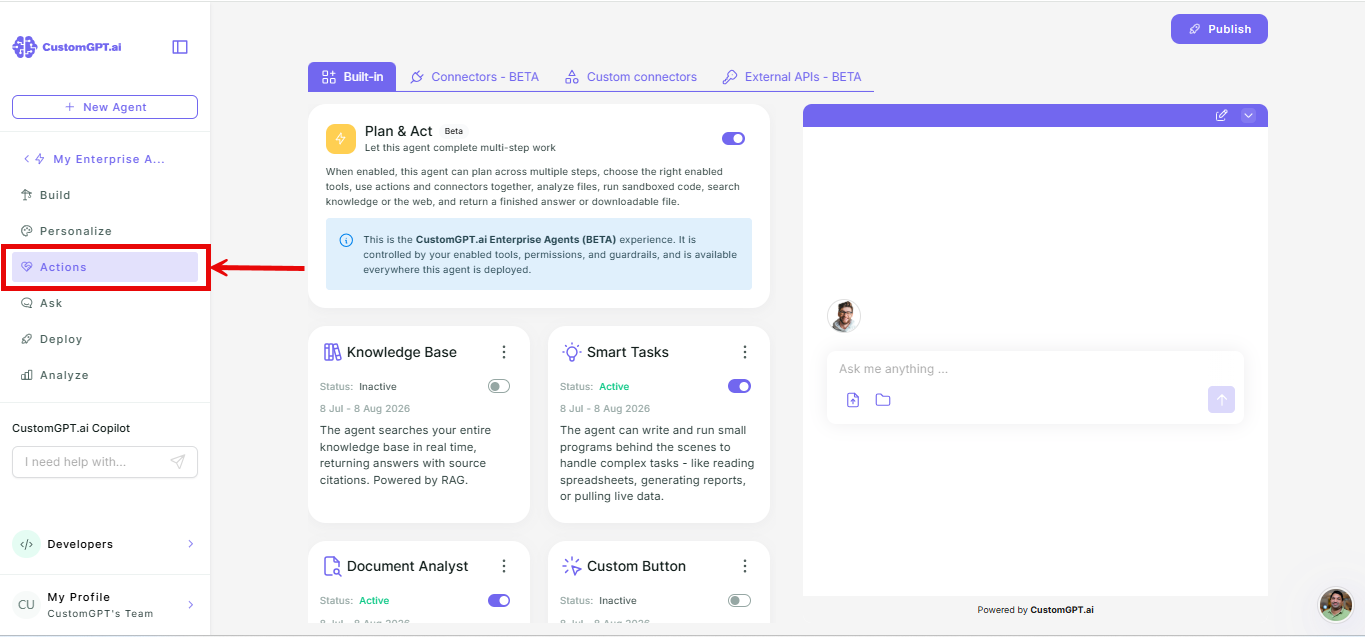Collapse chat preview with chevron icon
Viewport: 1365px width, 637px height.
point(1248,116)
